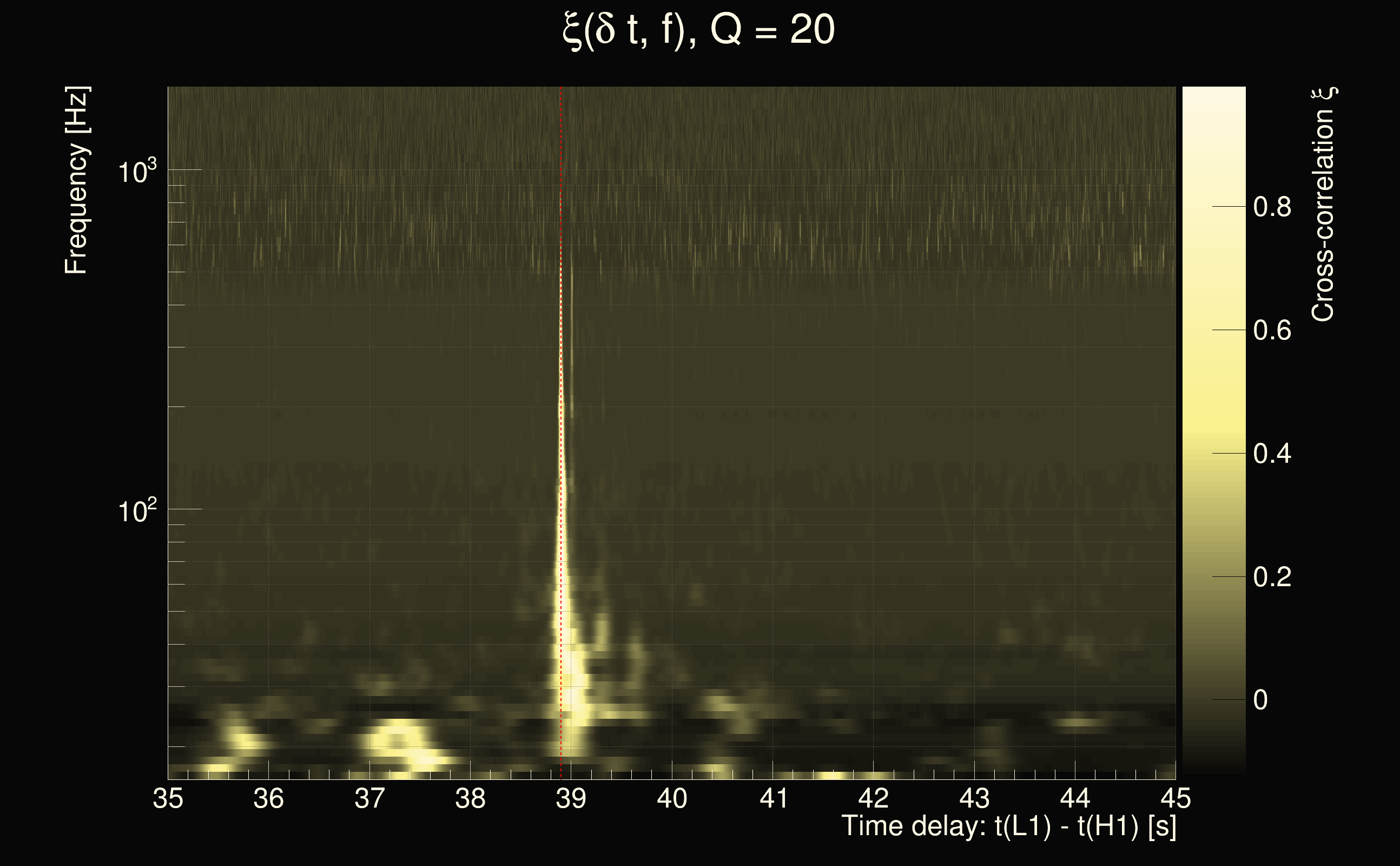Click the 10^3 frequency tick label
The height and width of the screenshot is (866, 1400).
tap(136, 171)
